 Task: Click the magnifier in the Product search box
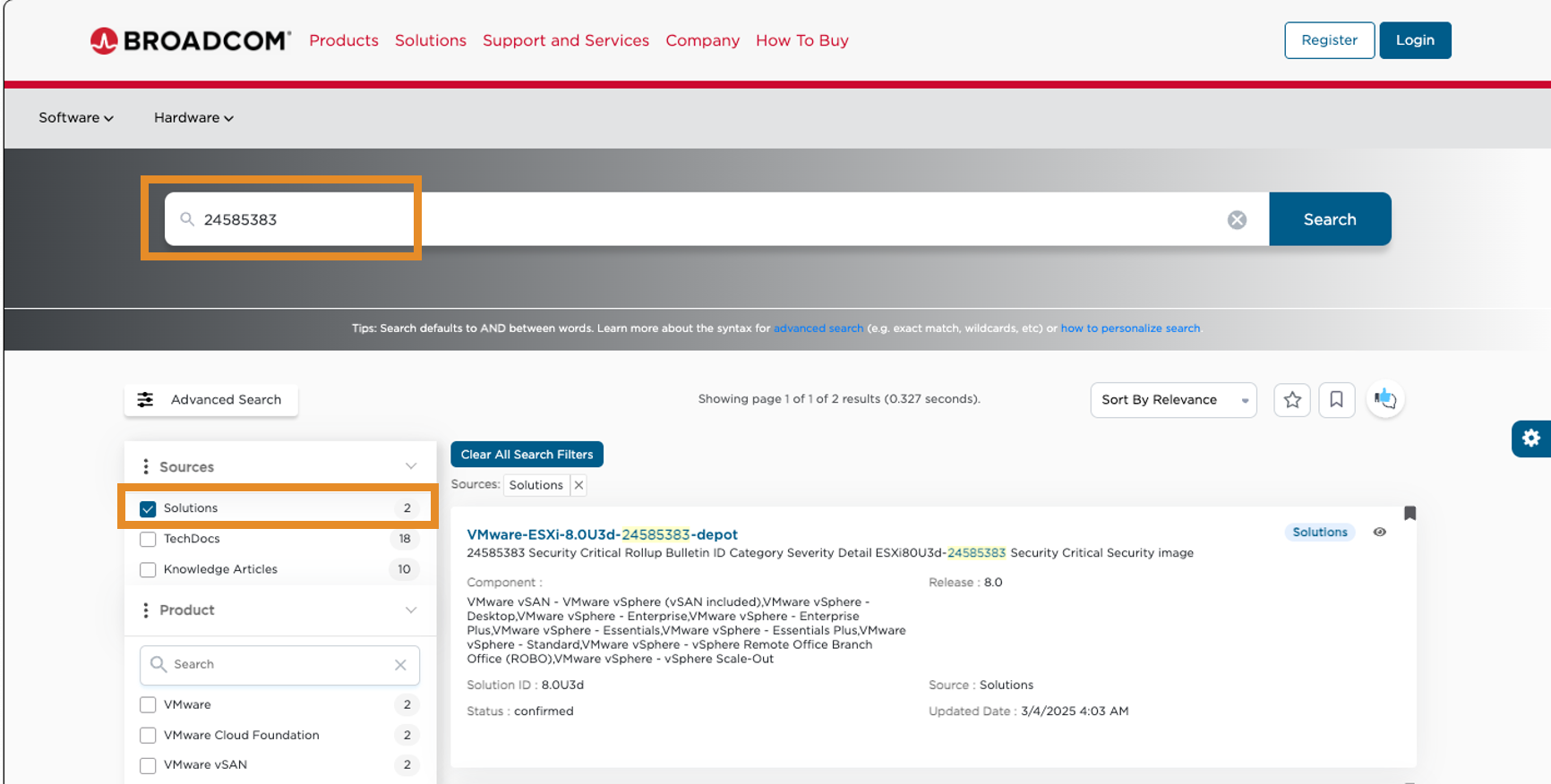(x=159, y=664)
